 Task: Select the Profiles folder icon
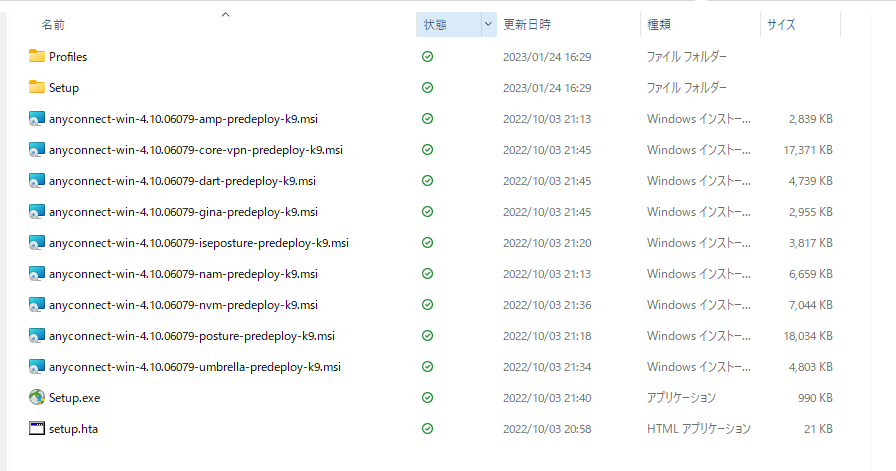click(37, 56)
